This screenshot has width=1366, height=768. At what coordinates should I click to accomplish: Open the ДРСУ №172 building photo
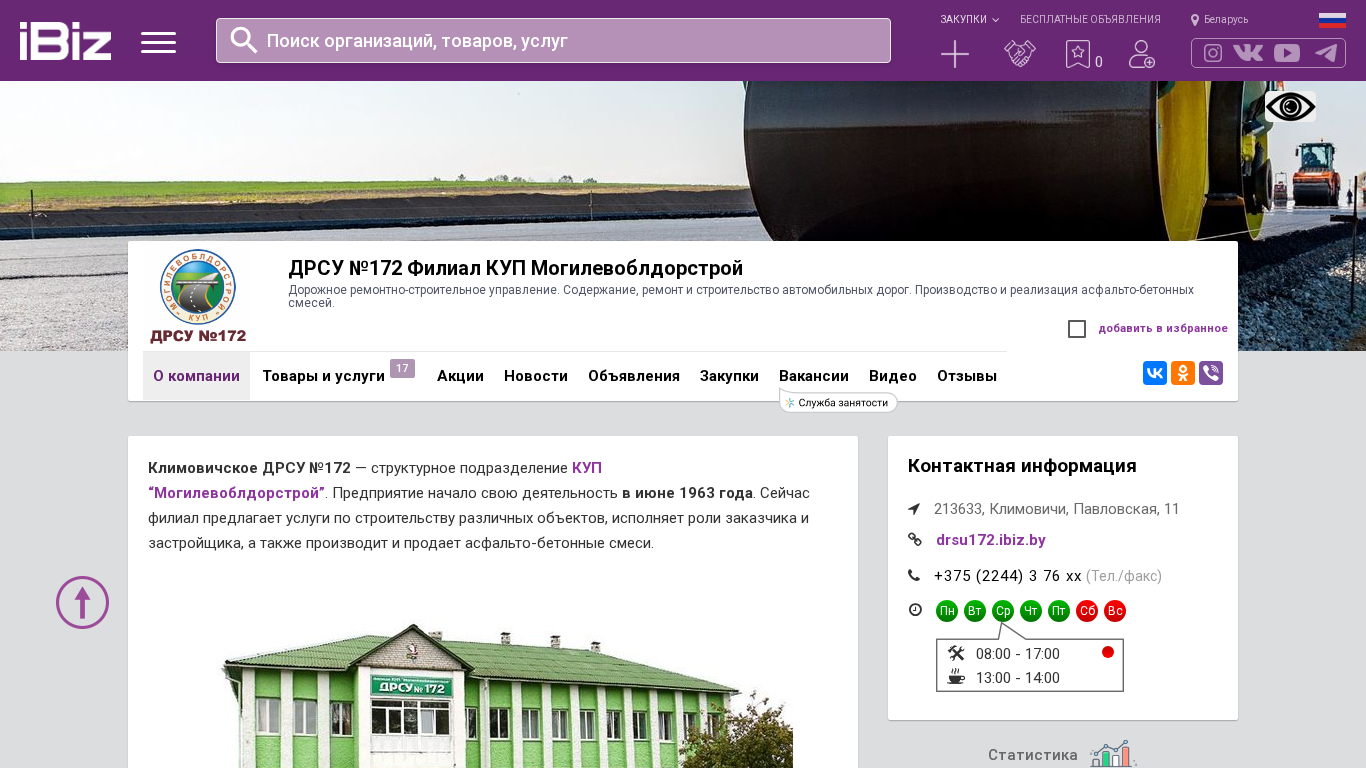507,695
